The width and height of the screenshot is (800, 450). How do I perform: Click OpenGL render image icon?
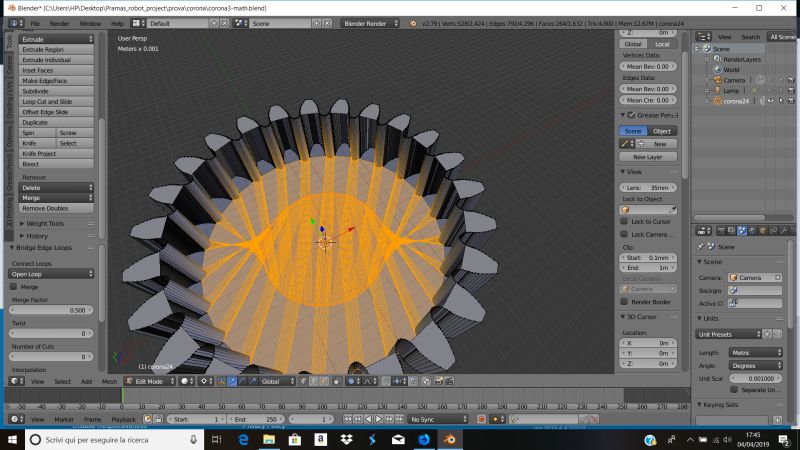click(x=438, y=381)
